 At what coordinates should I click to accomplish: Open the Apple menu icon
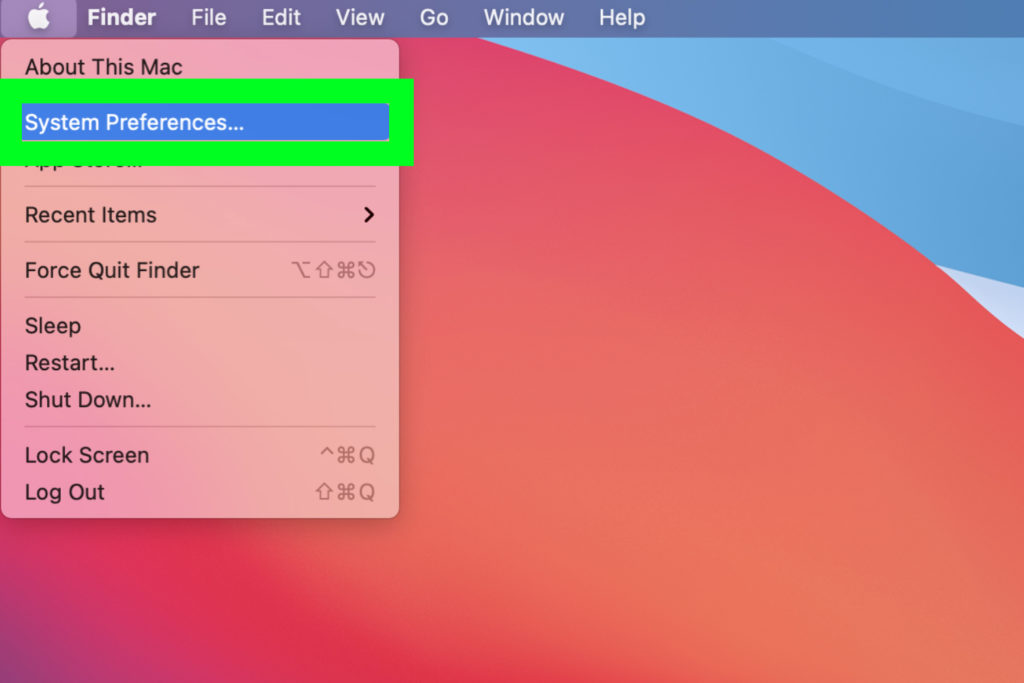[x=39, y=17]
